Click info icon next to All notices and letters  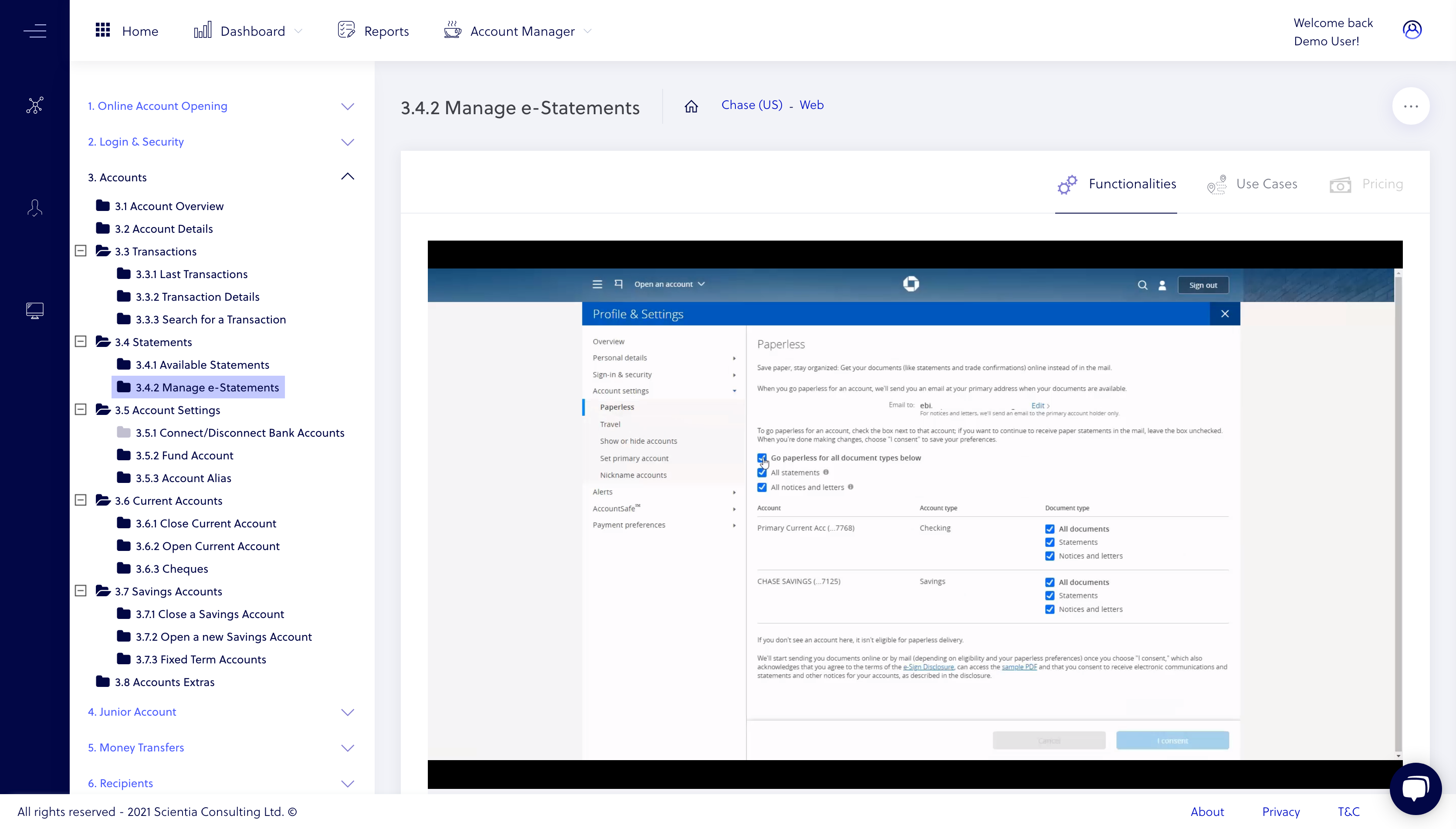(850, 487)
